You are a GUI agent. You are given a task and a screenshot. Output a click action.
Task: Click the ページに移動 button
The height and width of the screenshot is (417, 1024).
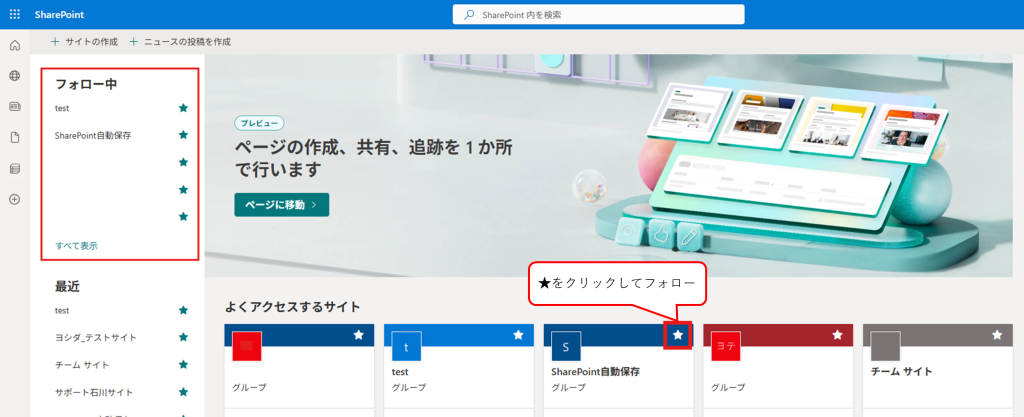click(281, 204)
